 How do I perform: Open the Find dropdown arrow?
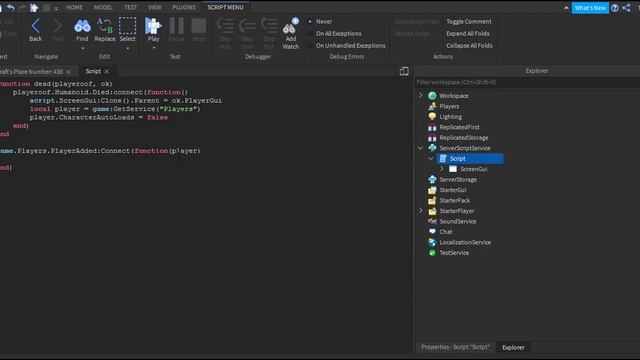click(82, 49)
